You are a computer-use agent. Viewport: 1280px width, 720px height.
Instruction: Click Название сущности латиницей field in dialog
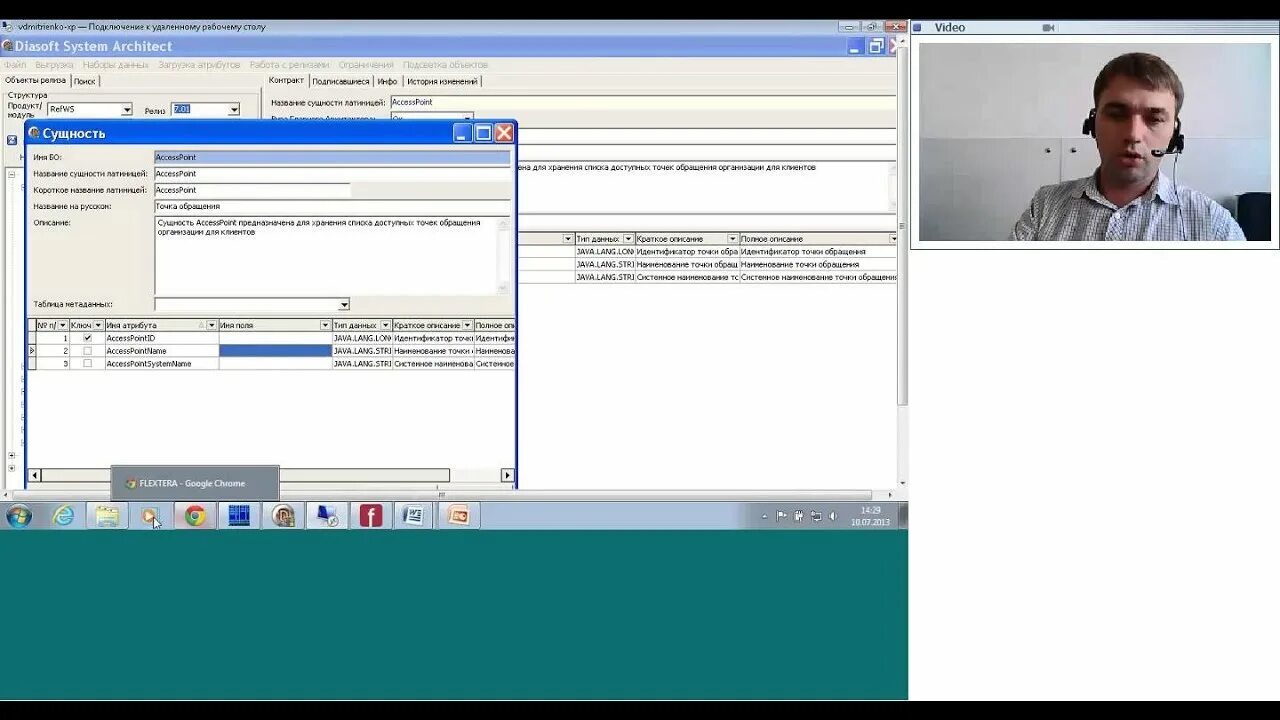click(332, 174)
